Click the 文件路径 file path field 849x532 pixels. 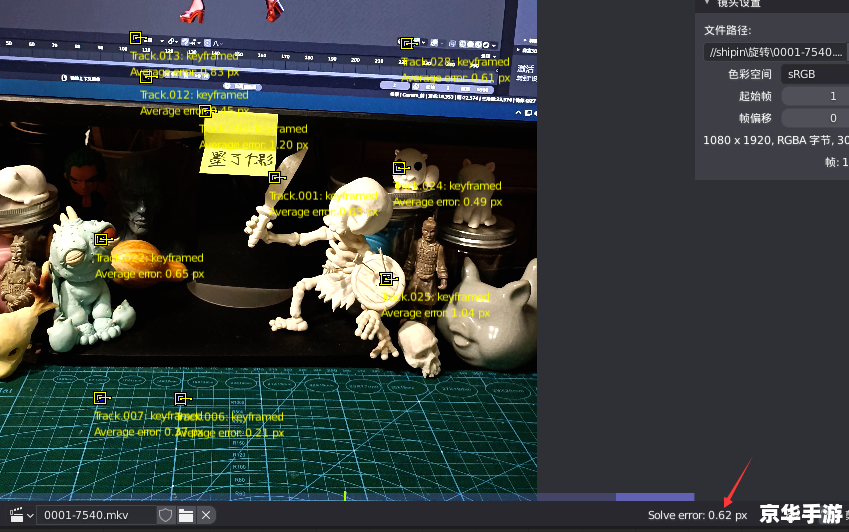point(775,52)
